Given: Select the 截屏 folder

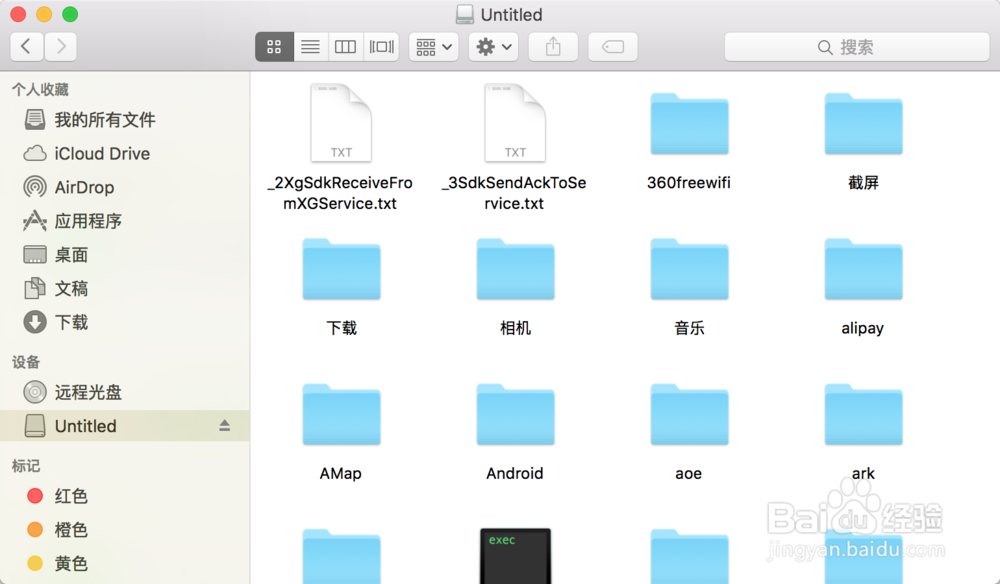Looking at the screenshot, I should click(x=864, y=124).
